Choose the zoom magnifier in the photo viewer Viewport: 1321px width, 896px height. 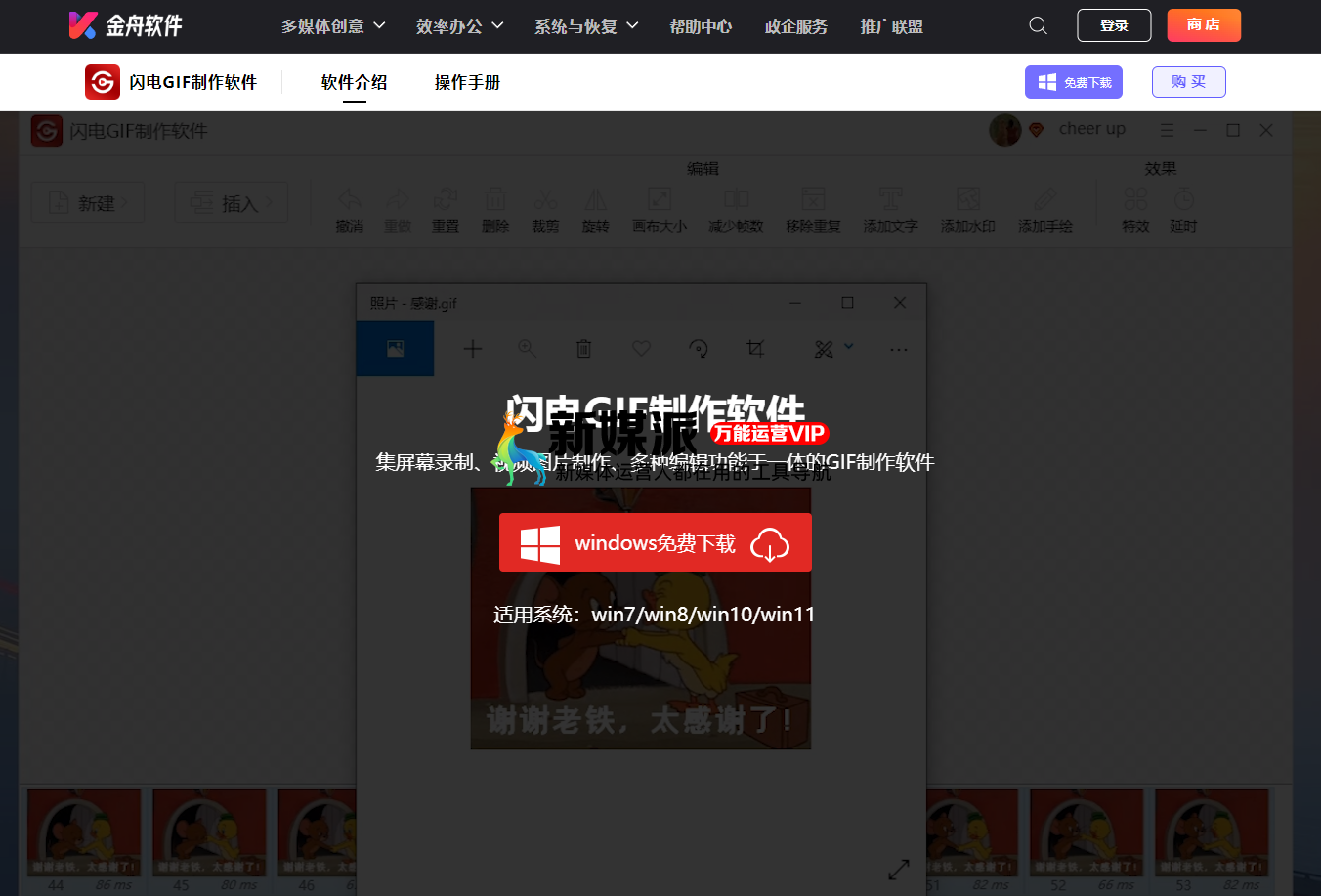pos(527,348)
